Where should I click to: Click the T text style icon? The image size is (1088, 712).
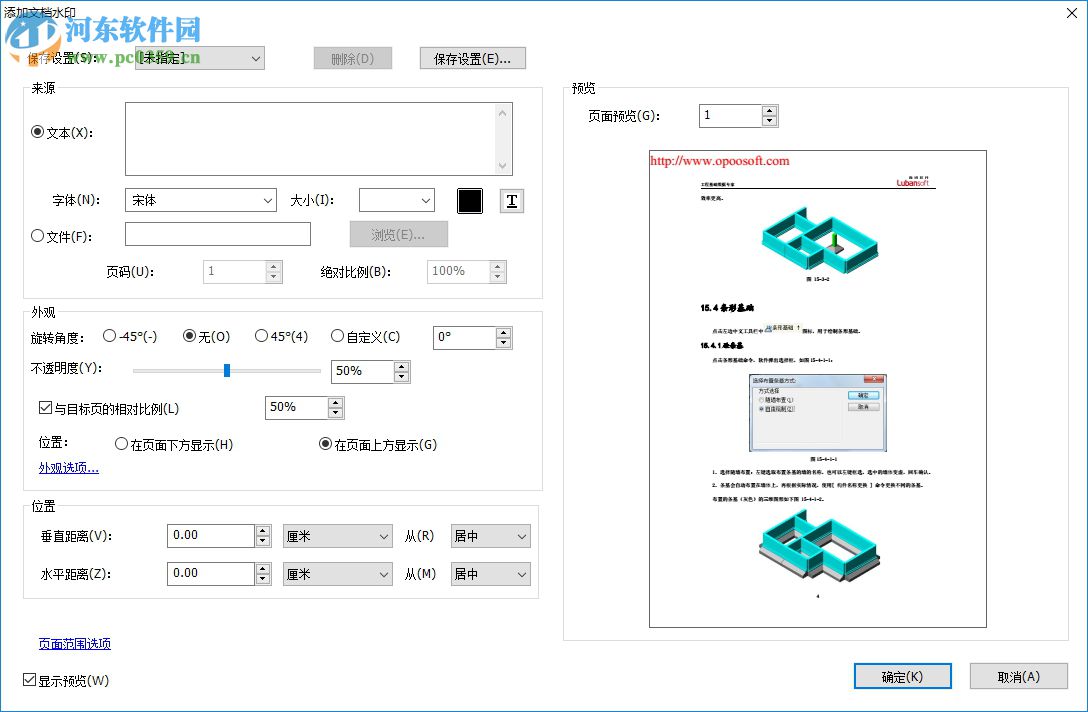pyautogui.click(x=511, y=200)
